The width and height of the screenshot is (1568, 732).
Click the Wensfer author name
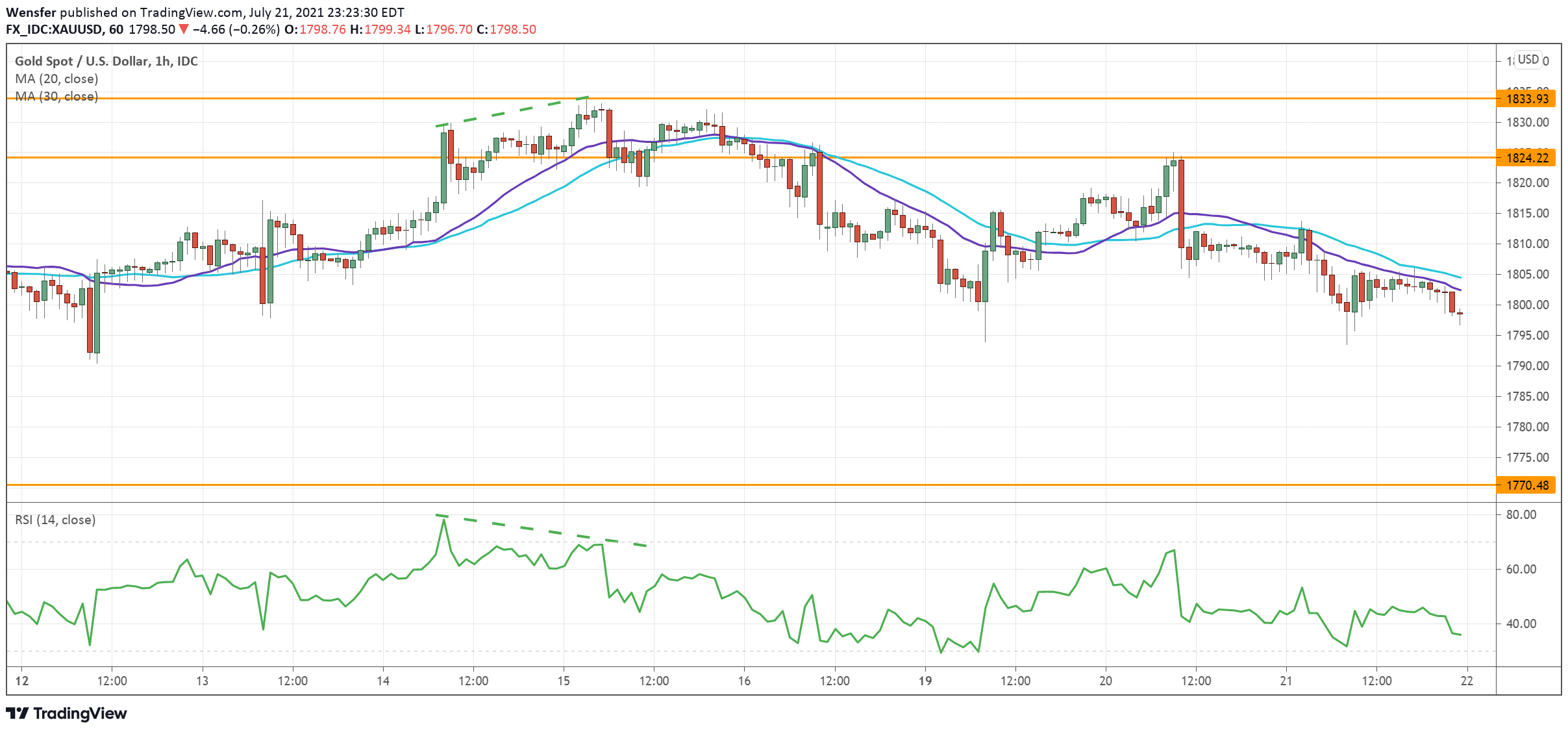point(31,12)
